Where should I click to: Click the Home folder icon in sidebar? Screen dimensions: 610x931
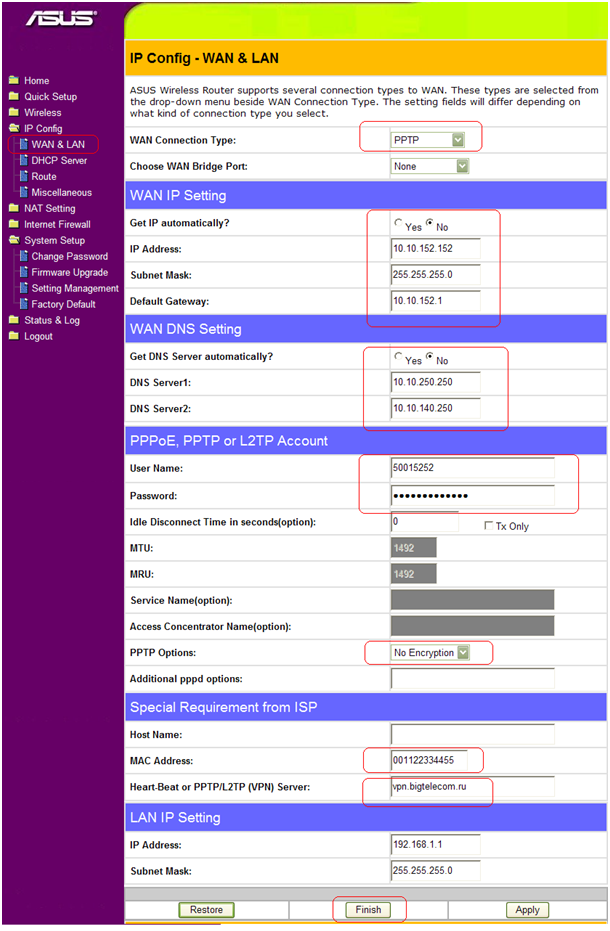pyautogui.click(x=14, y=80)
